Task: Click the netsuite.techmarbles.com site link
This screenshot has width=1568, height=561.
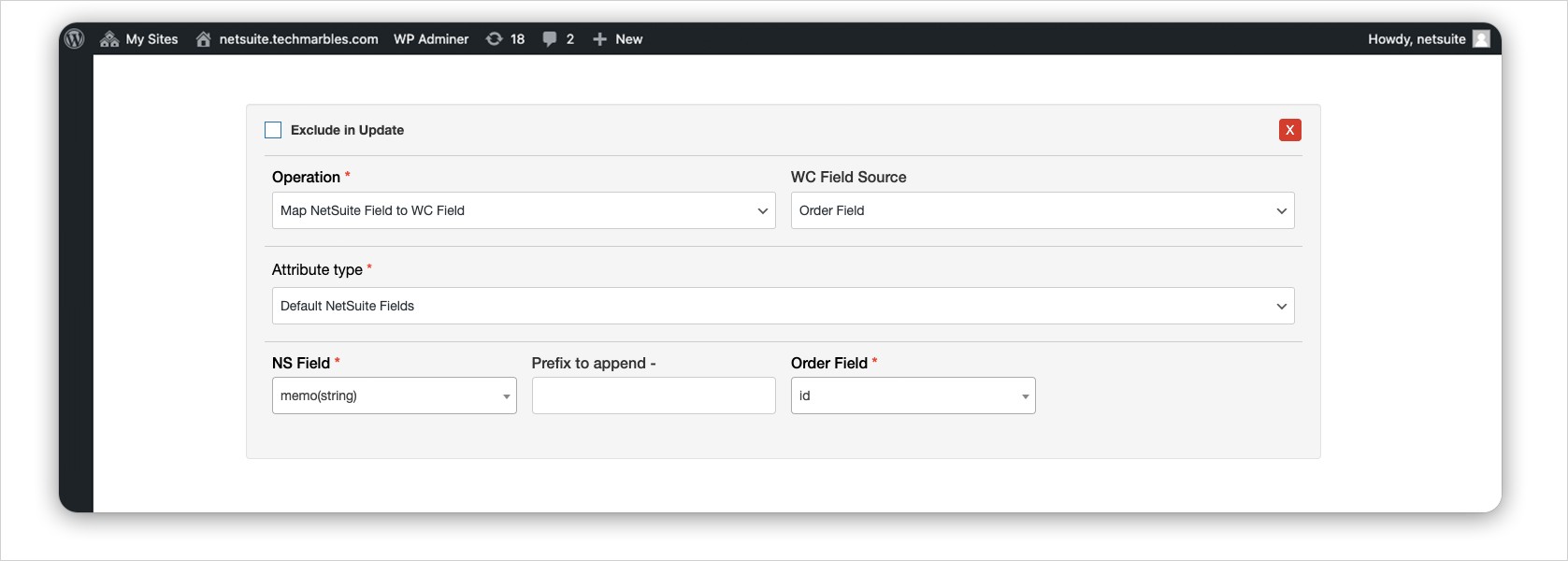Action: (298, 38)
